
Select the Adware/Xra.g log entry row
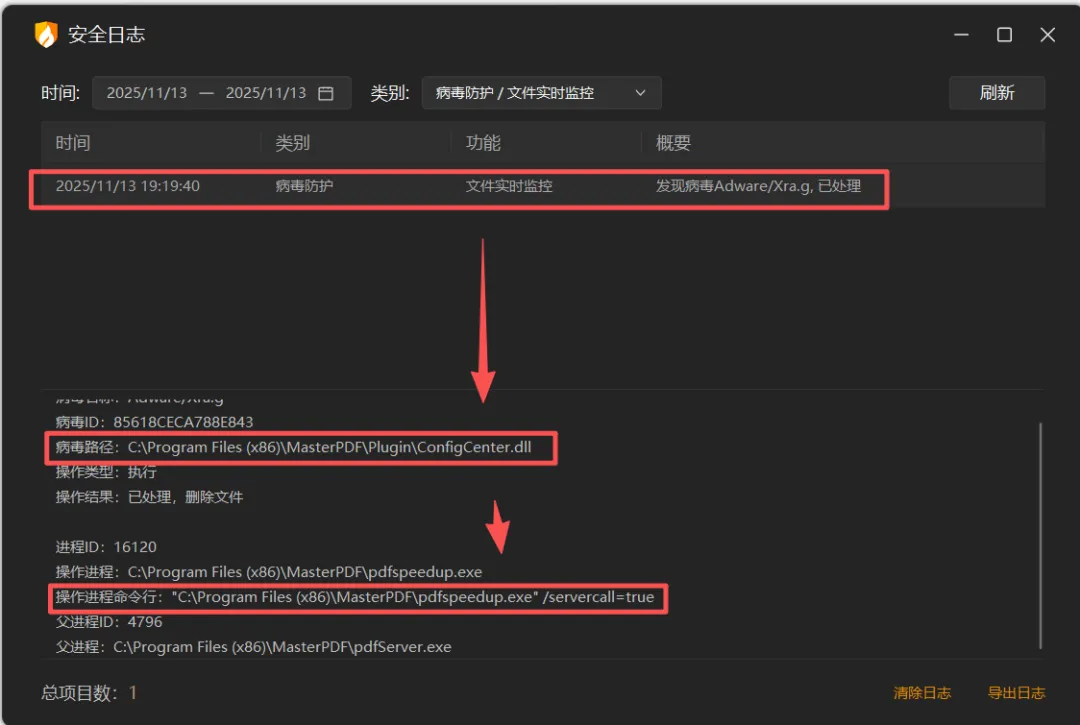click(x=458, y=187)
